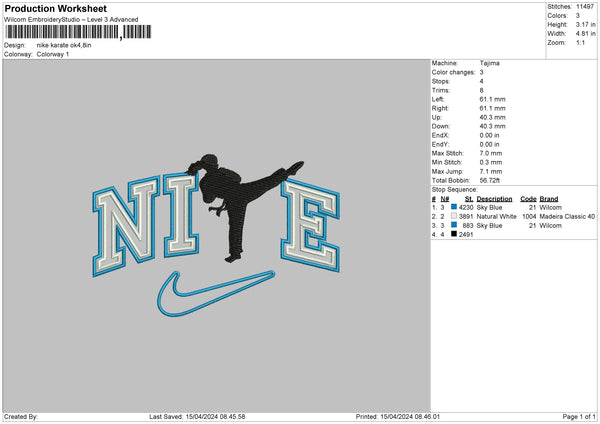Click the barcode under the worksheet title

pyautogui.click(x=78, y=32)
